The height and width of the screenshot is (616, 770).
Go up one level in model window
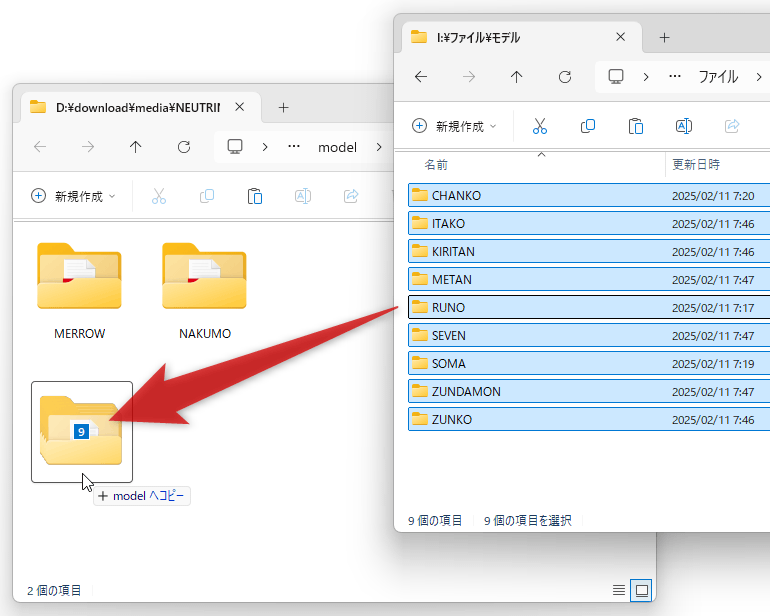[136, 147]
